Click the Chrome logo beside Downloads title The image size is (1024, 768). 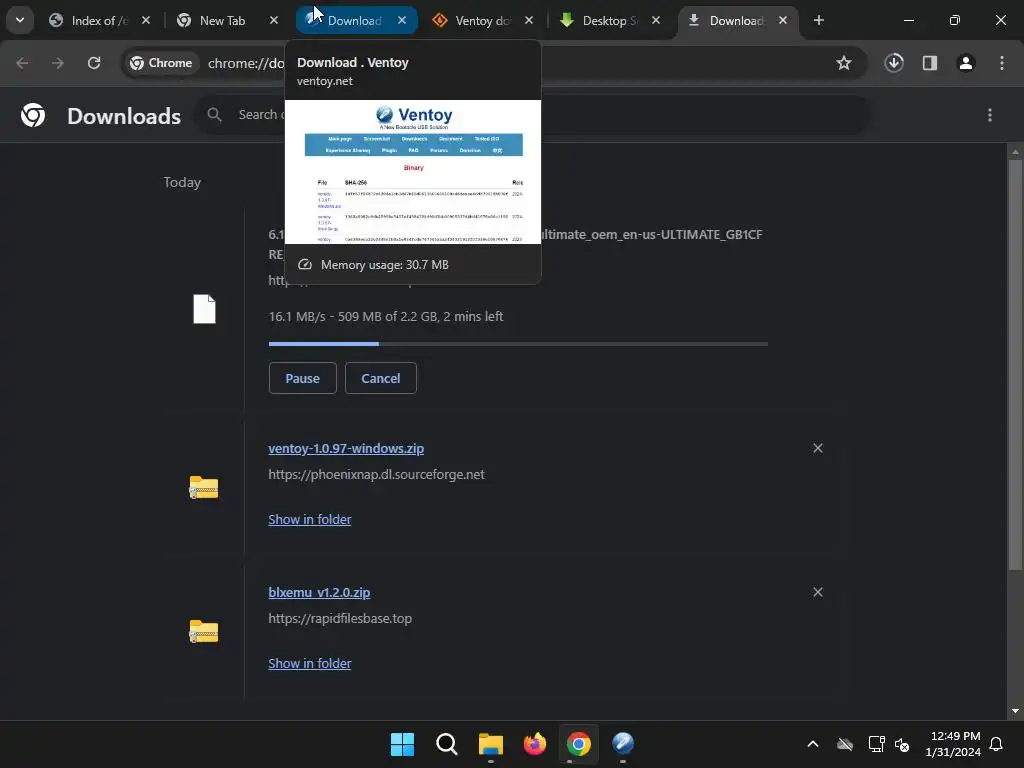[33, 115]
